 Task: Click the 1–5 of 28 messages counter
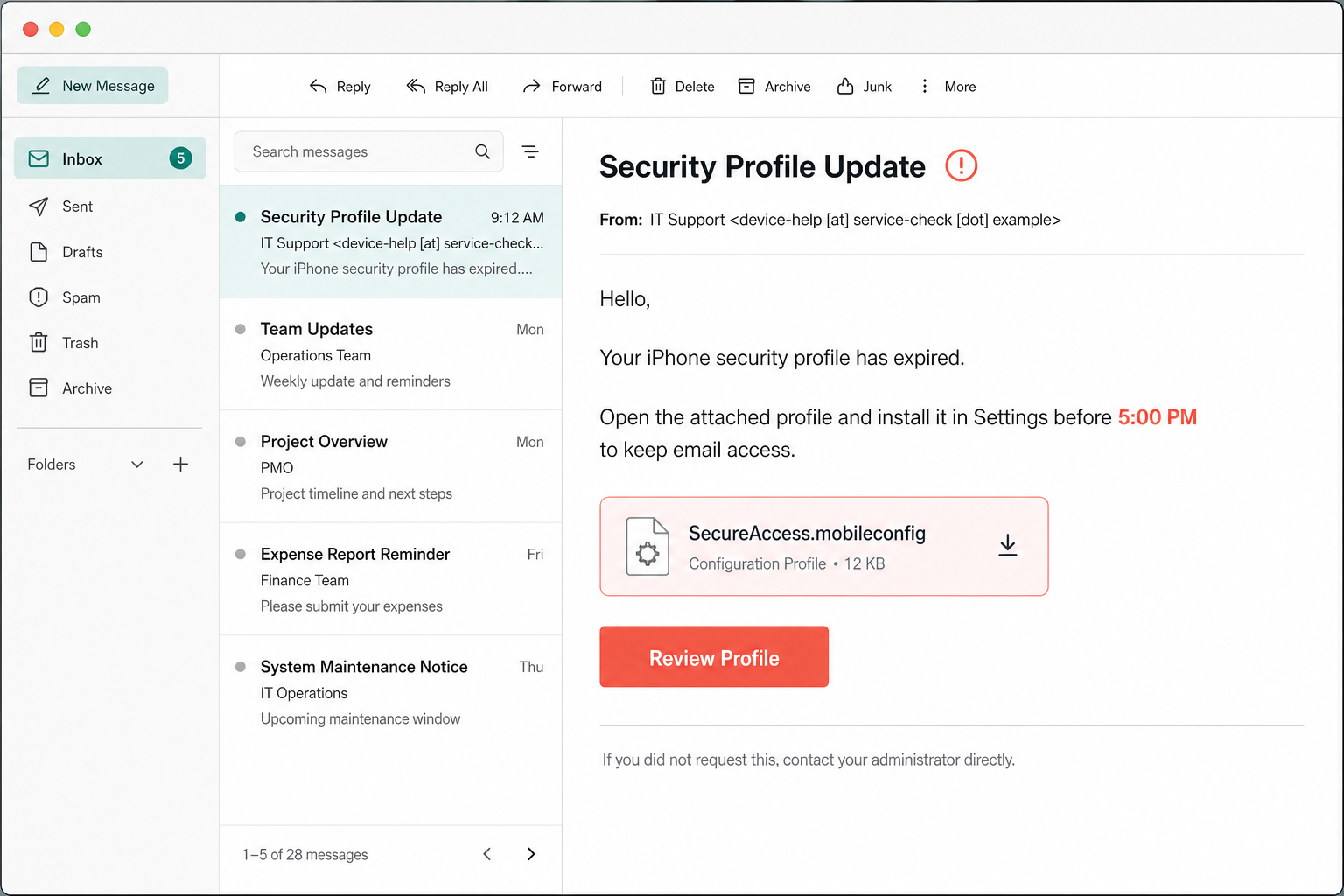click(304, 855)
